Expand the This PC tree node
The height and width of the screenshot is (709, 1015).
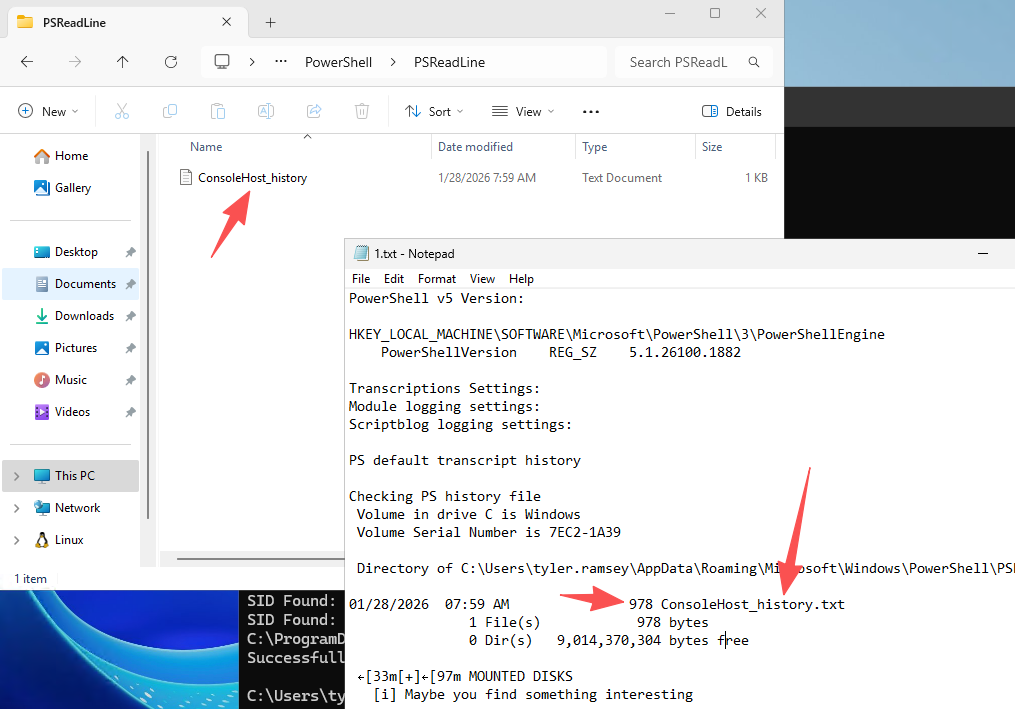click(x=16, y=476)
